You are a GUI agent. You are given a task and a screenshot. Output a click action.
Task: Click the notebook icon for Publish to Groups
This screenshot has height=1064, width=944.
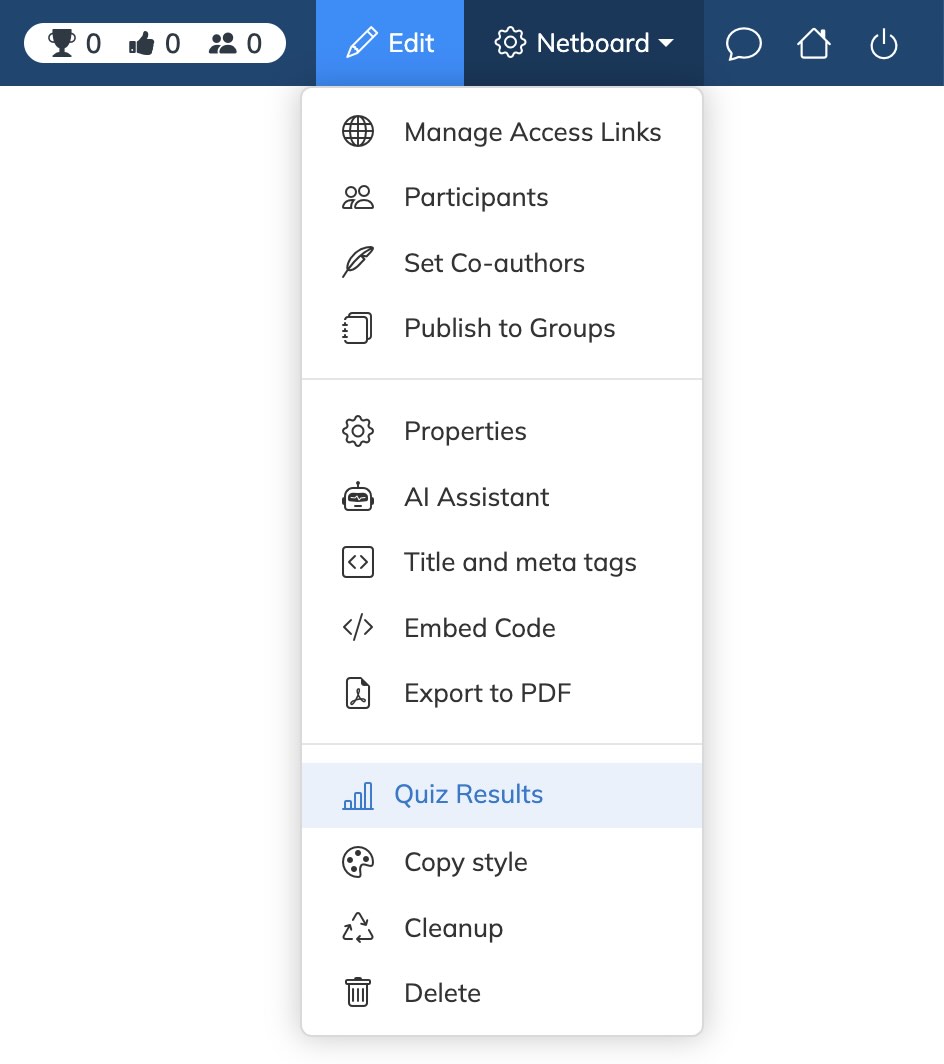tap(358, 328)
